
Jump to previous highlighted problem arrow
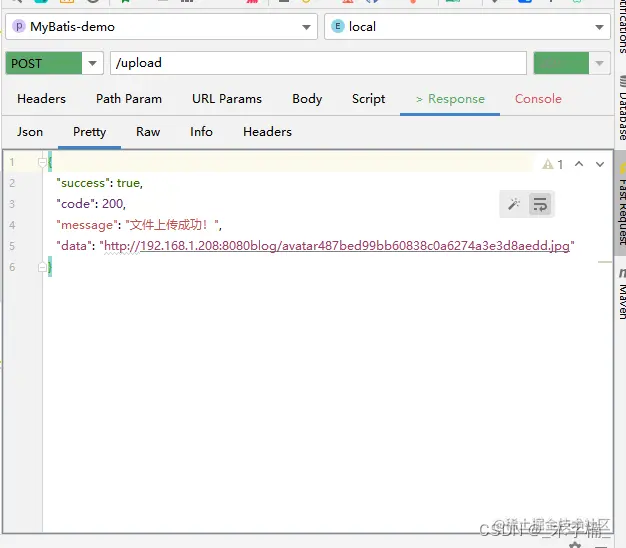(x=579, y=164)
